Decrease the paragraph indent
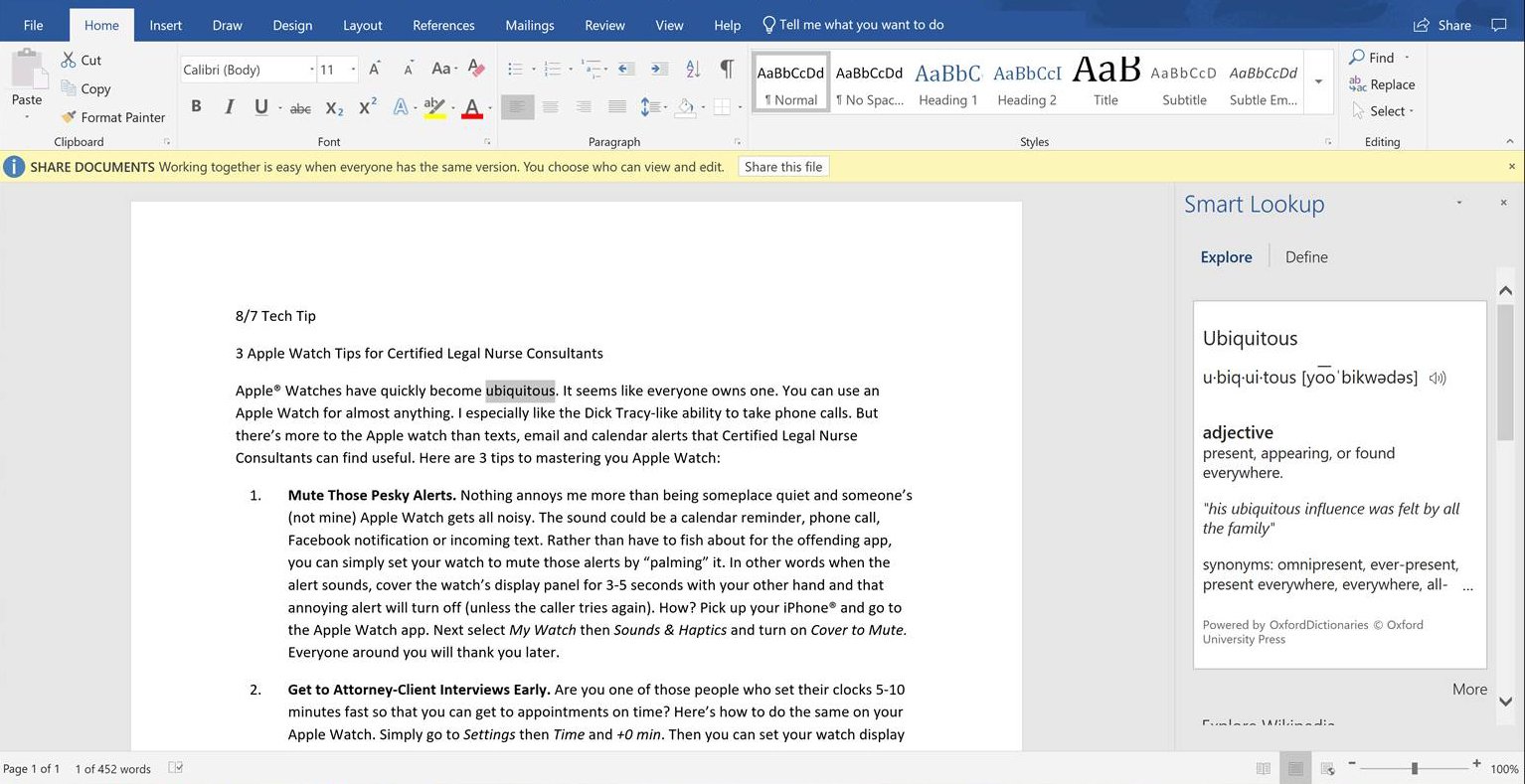The height and width of the screenshot is (784, 1525). [x=626, y=69]
